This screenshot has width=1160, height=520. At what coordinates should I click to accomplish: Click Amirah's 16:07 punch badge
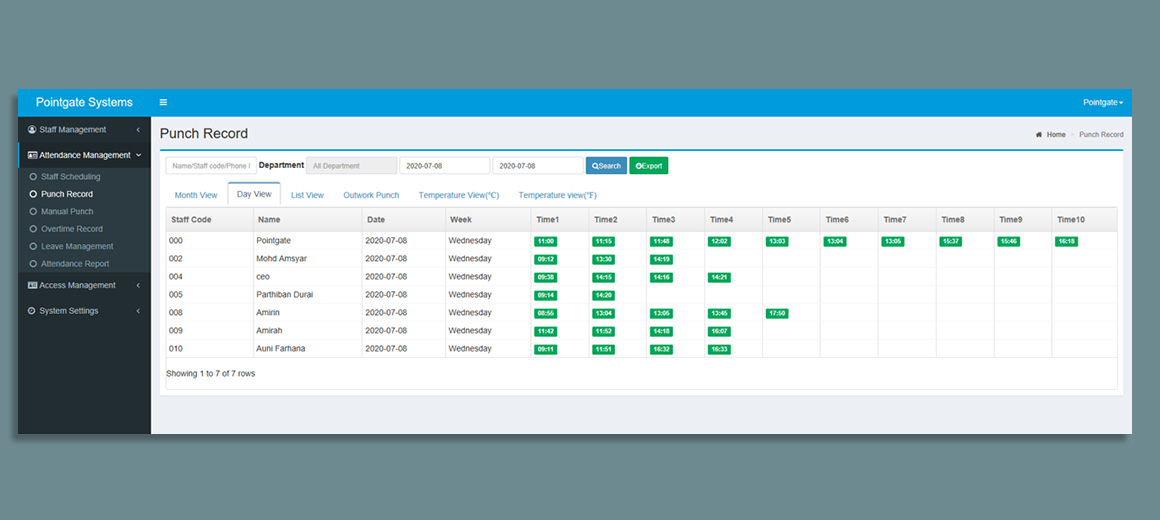pos(719,331)
